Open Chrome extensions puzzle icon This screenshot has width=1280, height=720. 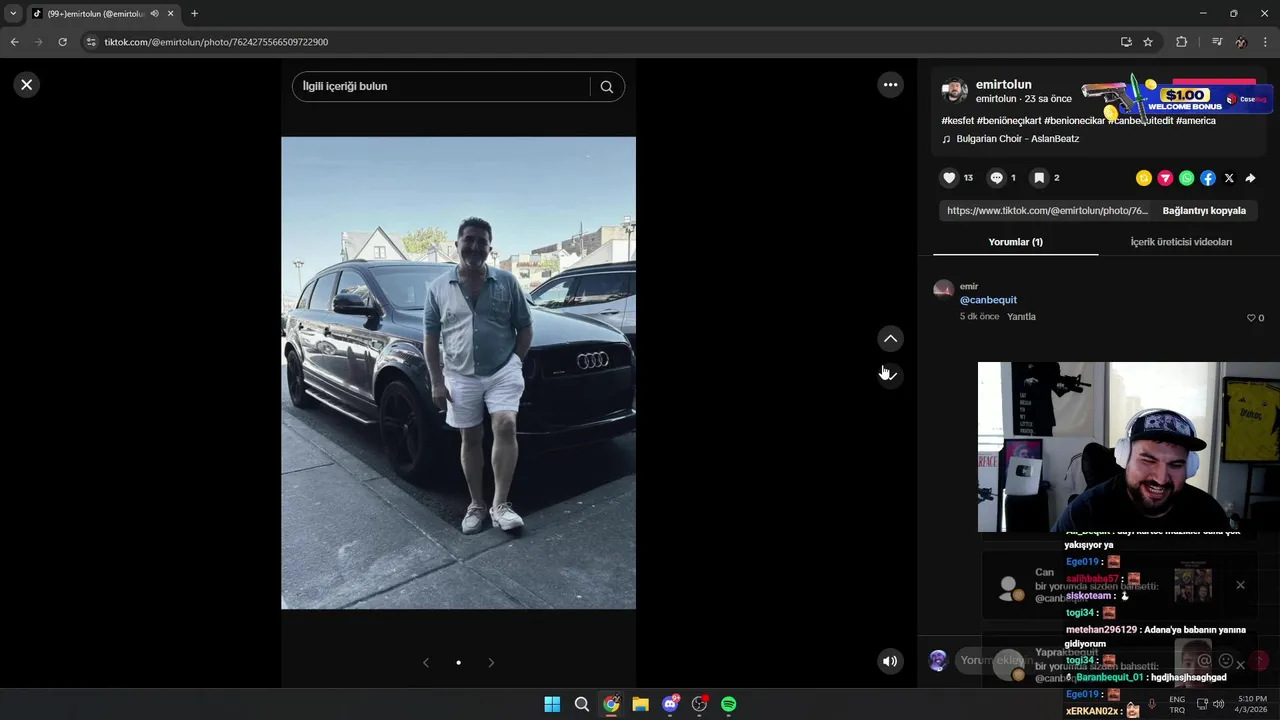(x=1181, y=42)
